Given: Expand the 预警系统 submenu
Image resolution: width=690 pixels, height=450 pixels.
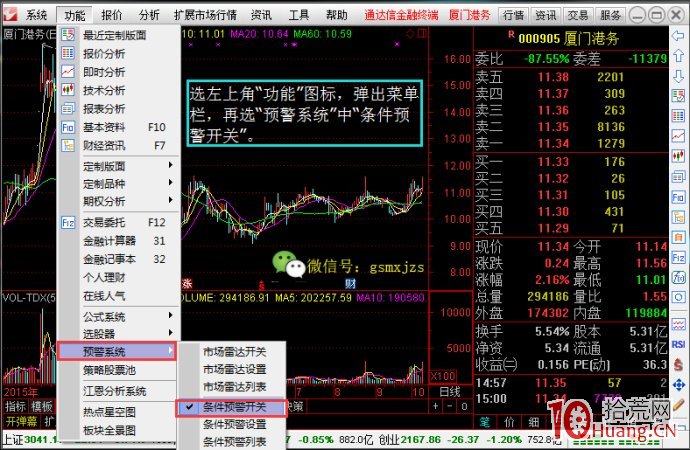Looking at the screenshot, I should [117, 351].
